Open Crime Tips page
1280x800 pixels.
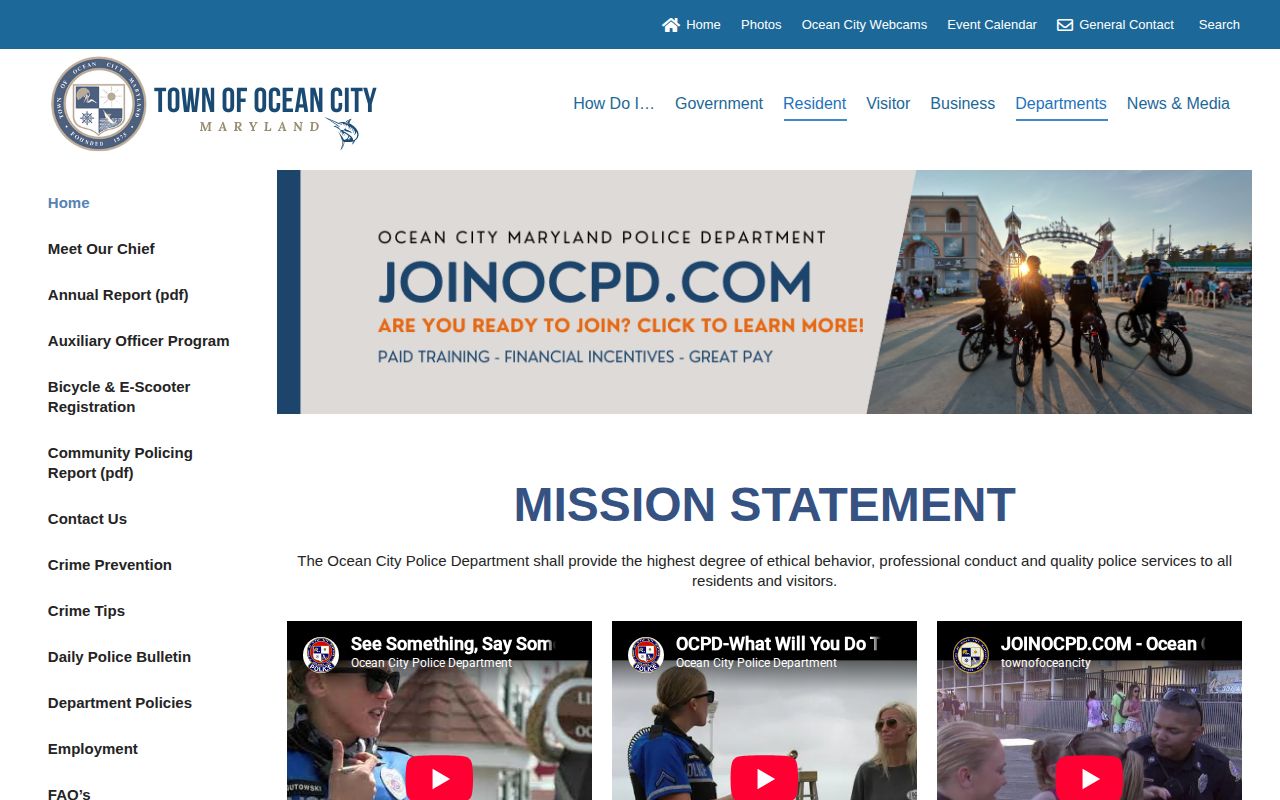(x=86, y=611)
